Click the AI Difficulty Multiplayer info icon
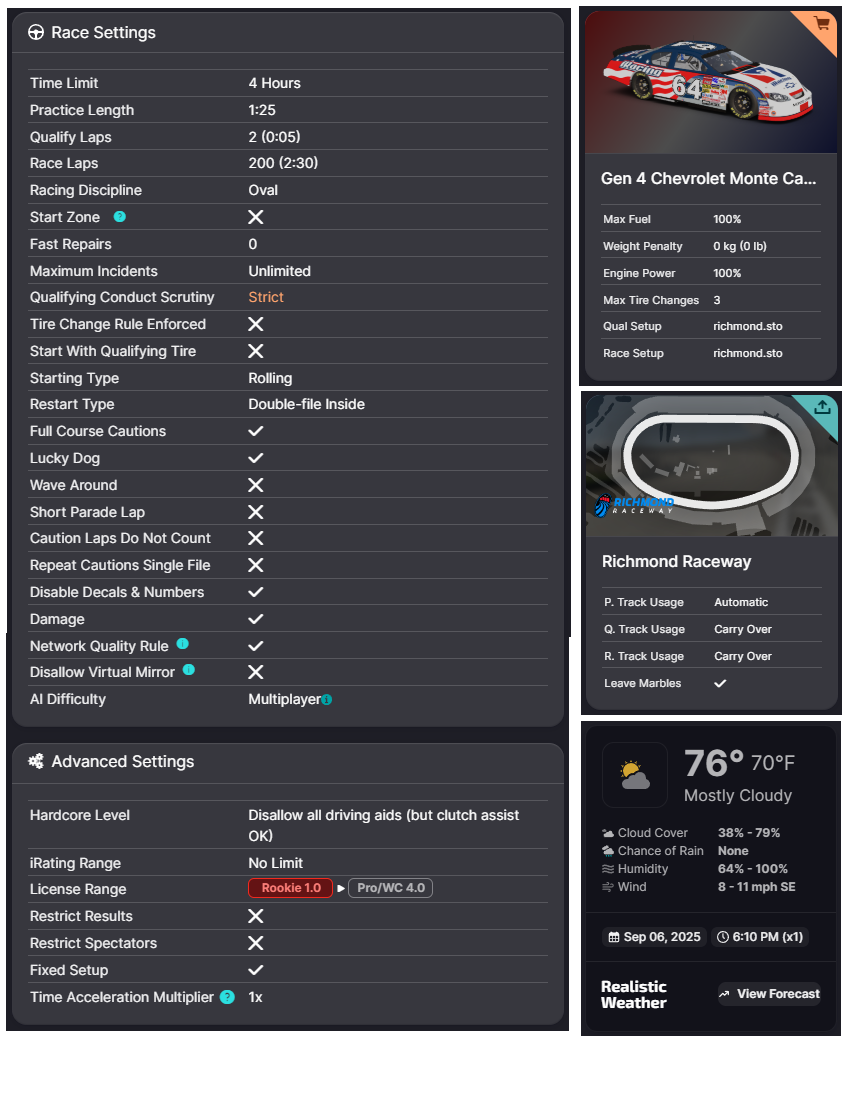This screenshot has height=1100, width=850. click(327, 700)
